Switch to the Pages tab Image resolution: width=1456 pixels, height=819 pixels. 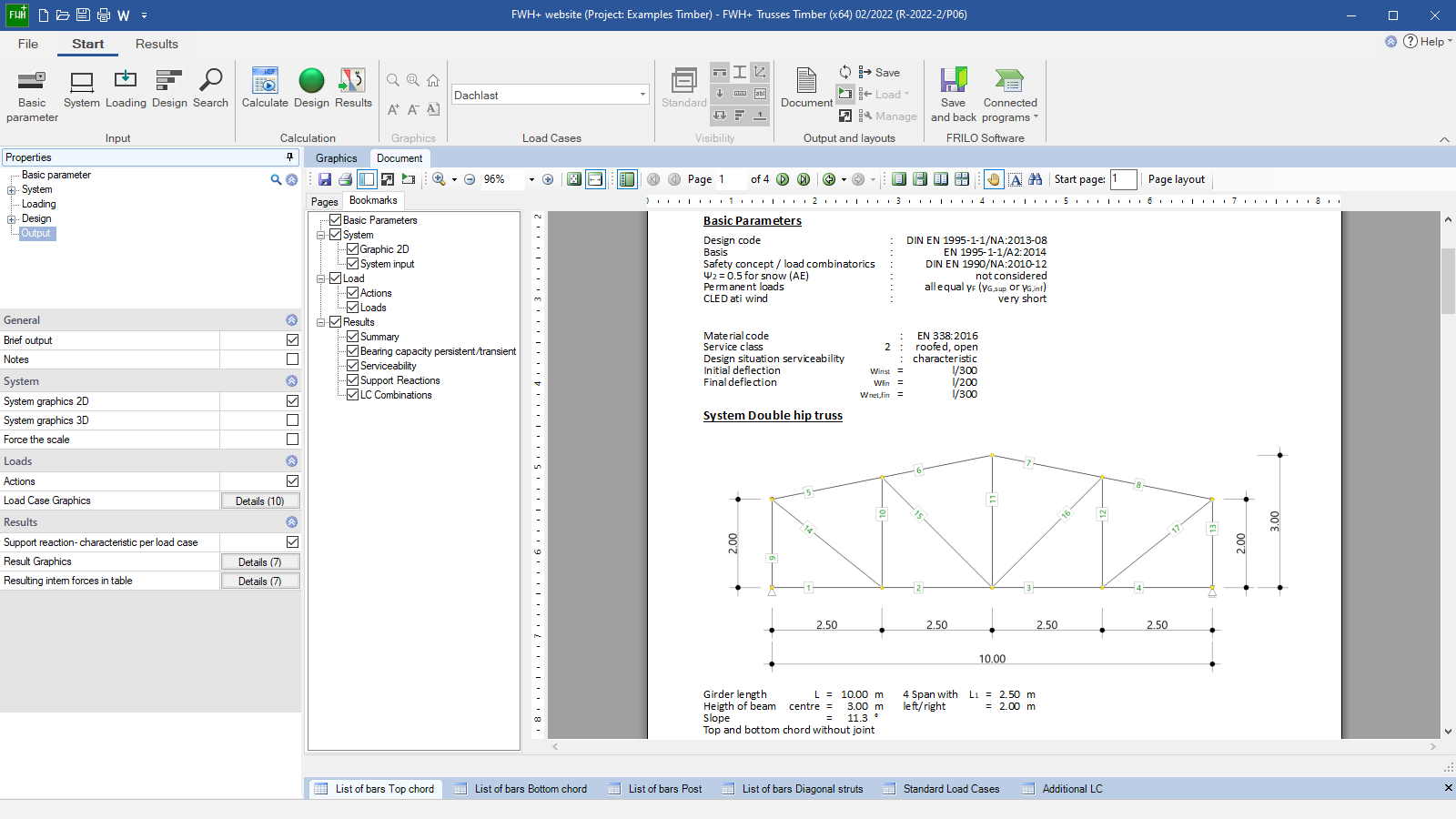coord(324,201)
